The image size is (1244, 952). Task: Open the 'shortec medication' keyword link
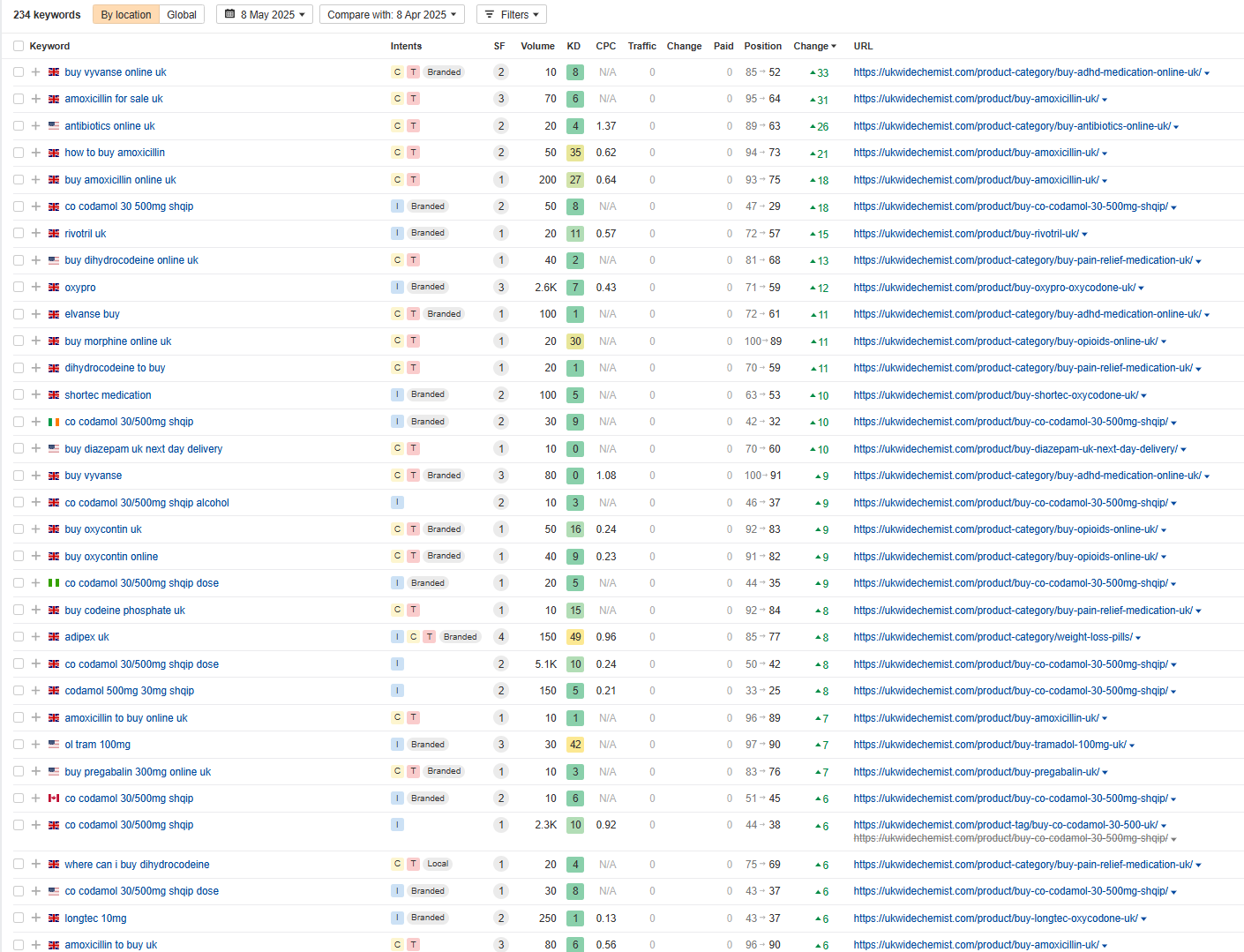[108, 395]
